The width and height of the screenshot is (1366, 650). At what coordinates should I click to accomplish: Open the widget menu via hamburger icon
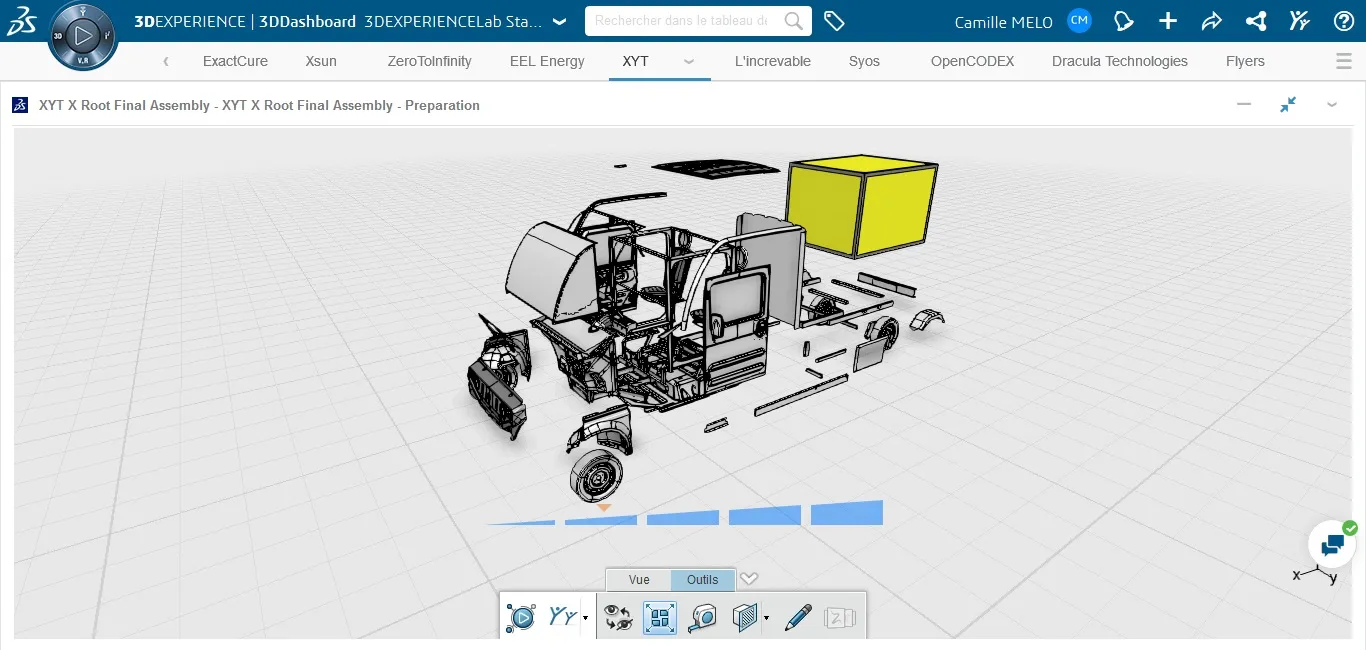point(1343,61)
